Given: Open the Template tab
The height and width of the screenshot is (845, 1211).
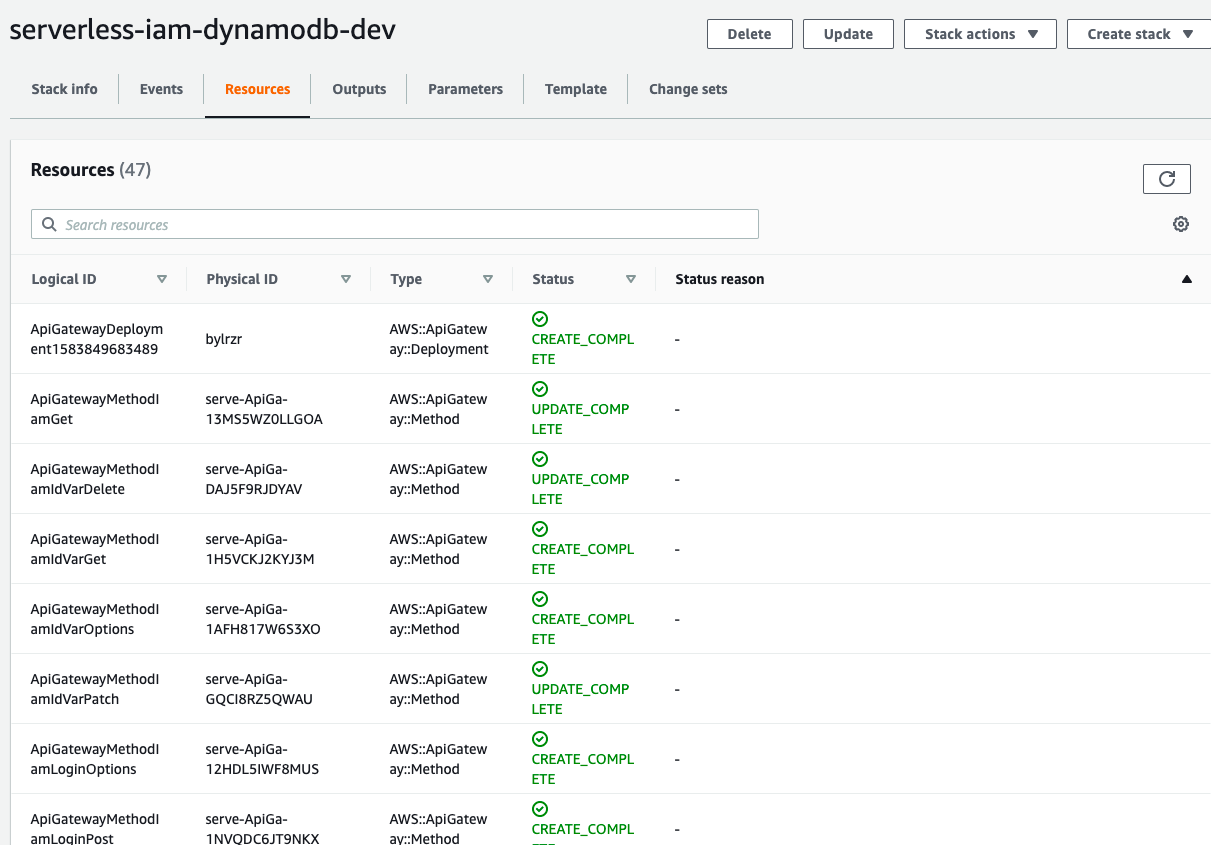Looking at the screenshot, I should pyautogui.click(x=576, y=89).
